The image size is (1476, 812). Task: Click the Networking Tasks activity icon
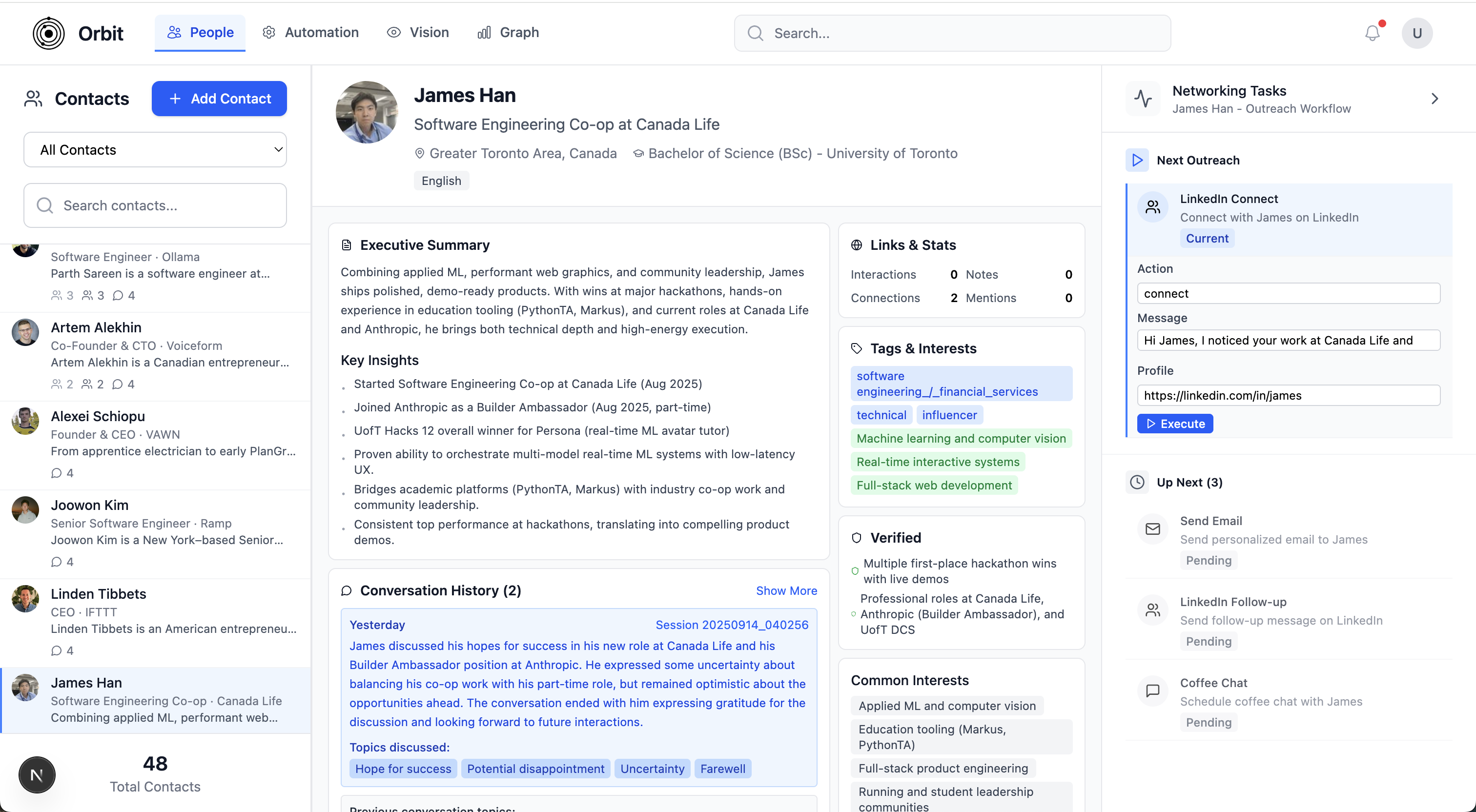click(x=1143, y=99)
